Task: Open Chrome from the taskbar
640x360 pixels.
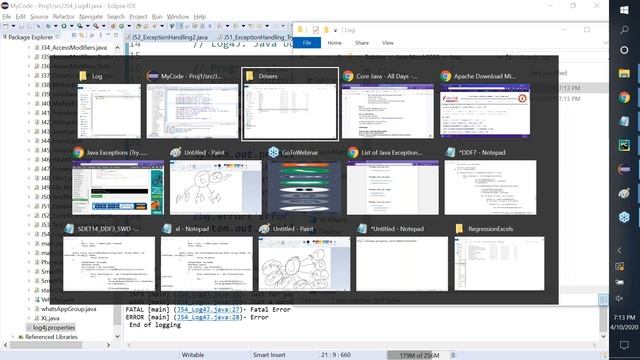Action: 624,97
